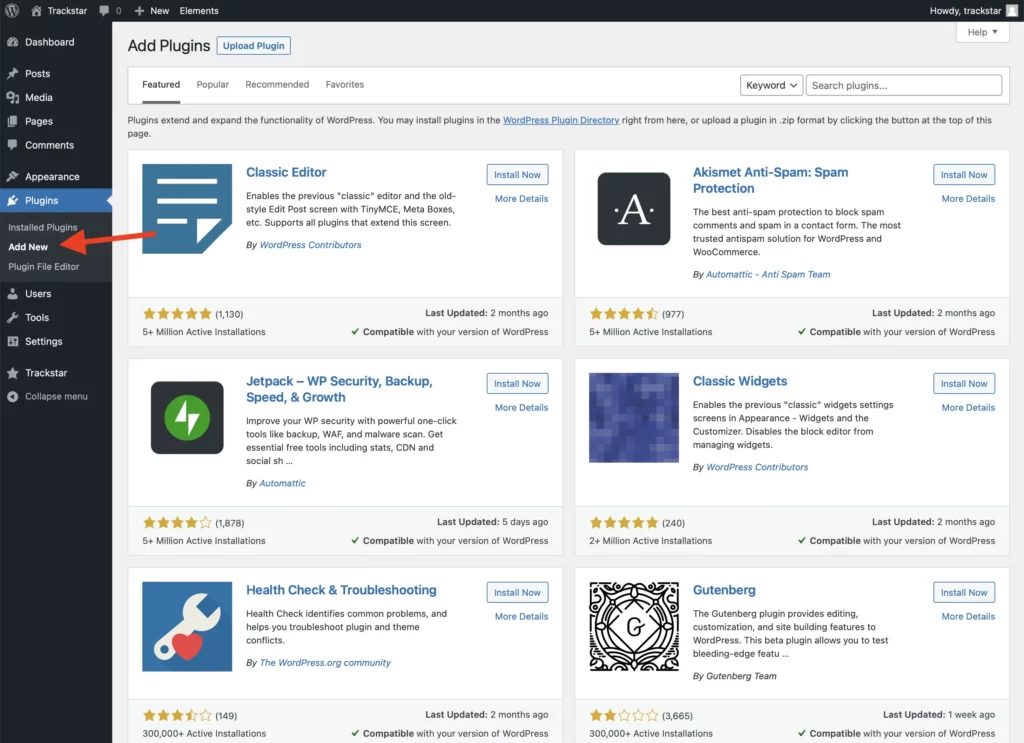View More Details for Classic Editor
The image size is (1024, 743).
pos(521,198)
